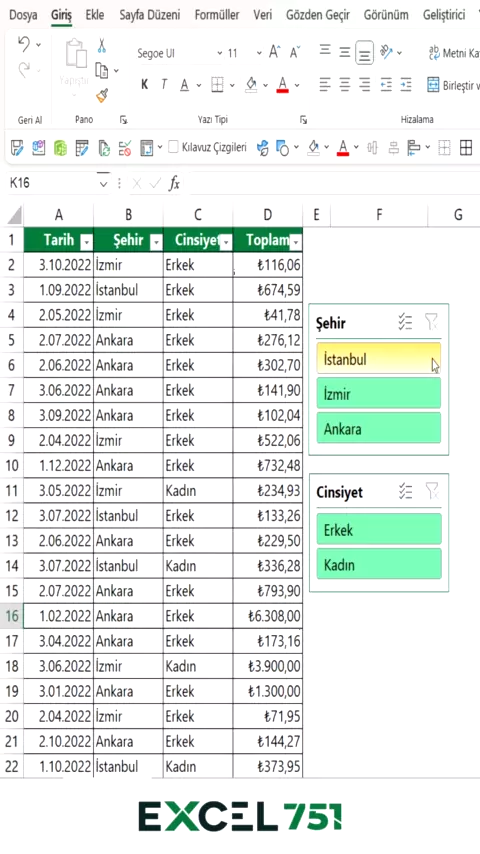
Task: Open the Formüller ribbon tab
Action: click(217, 15)
